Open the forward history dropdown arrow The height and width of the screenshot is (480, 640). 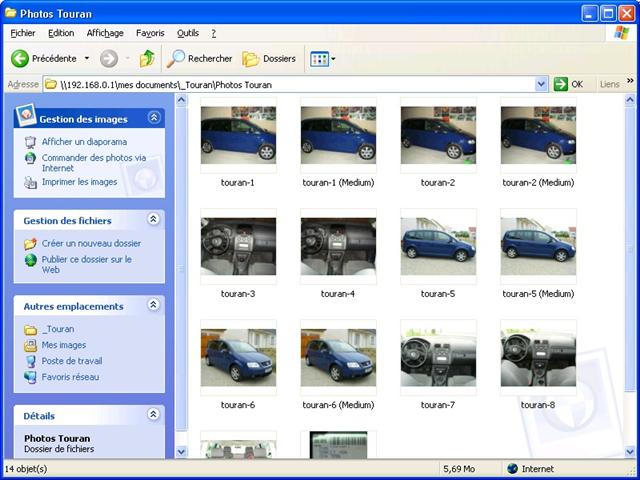point(128,59)
